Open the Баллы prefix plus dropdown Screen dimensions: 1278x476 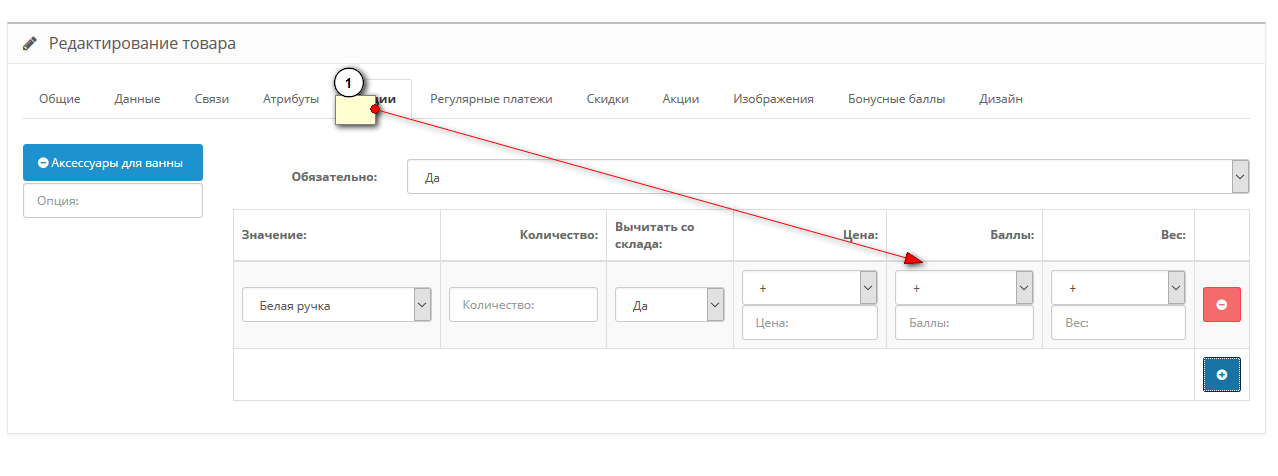coord(964,288)
